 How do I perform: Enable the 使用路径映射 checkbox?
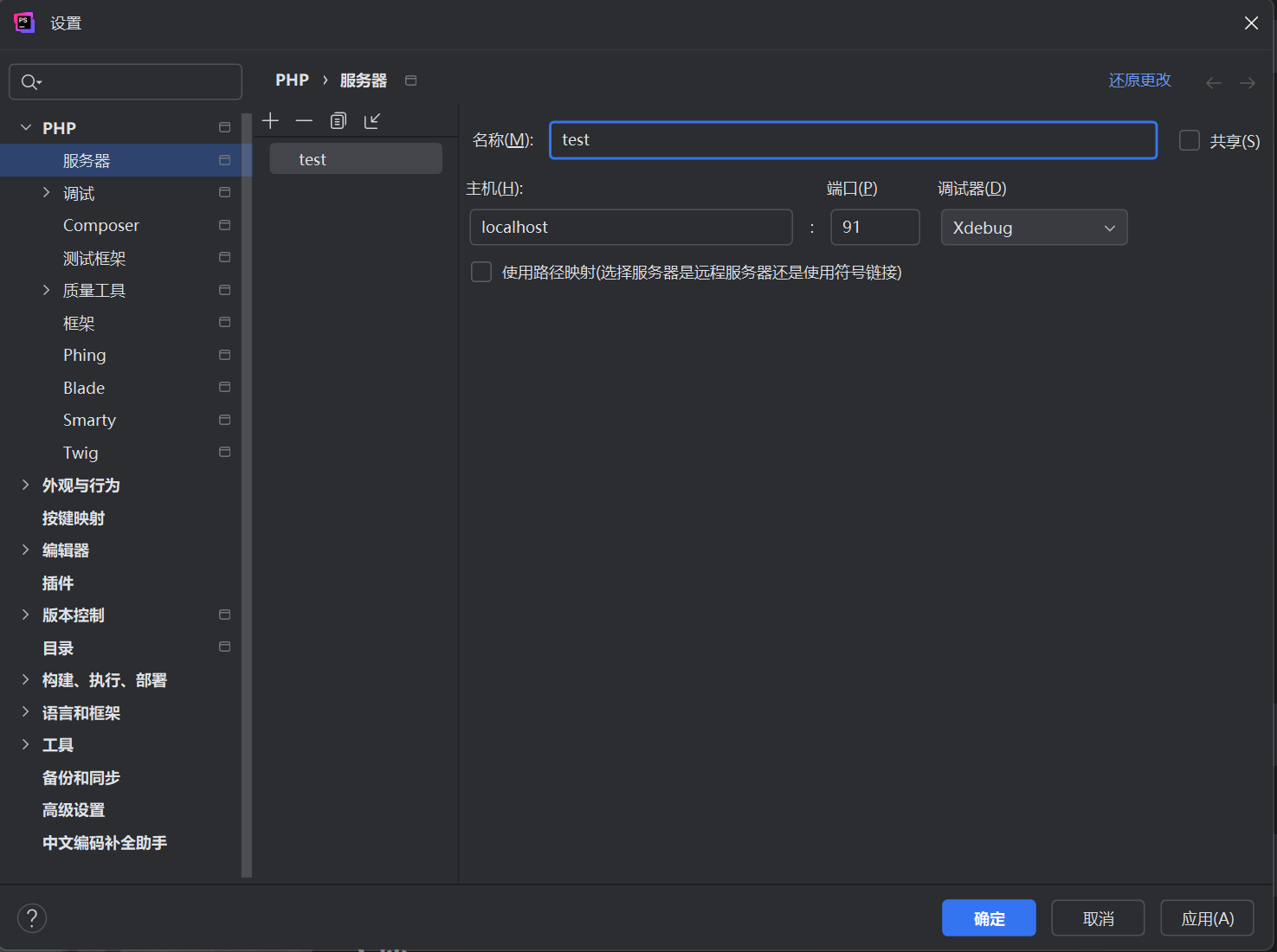481,273
